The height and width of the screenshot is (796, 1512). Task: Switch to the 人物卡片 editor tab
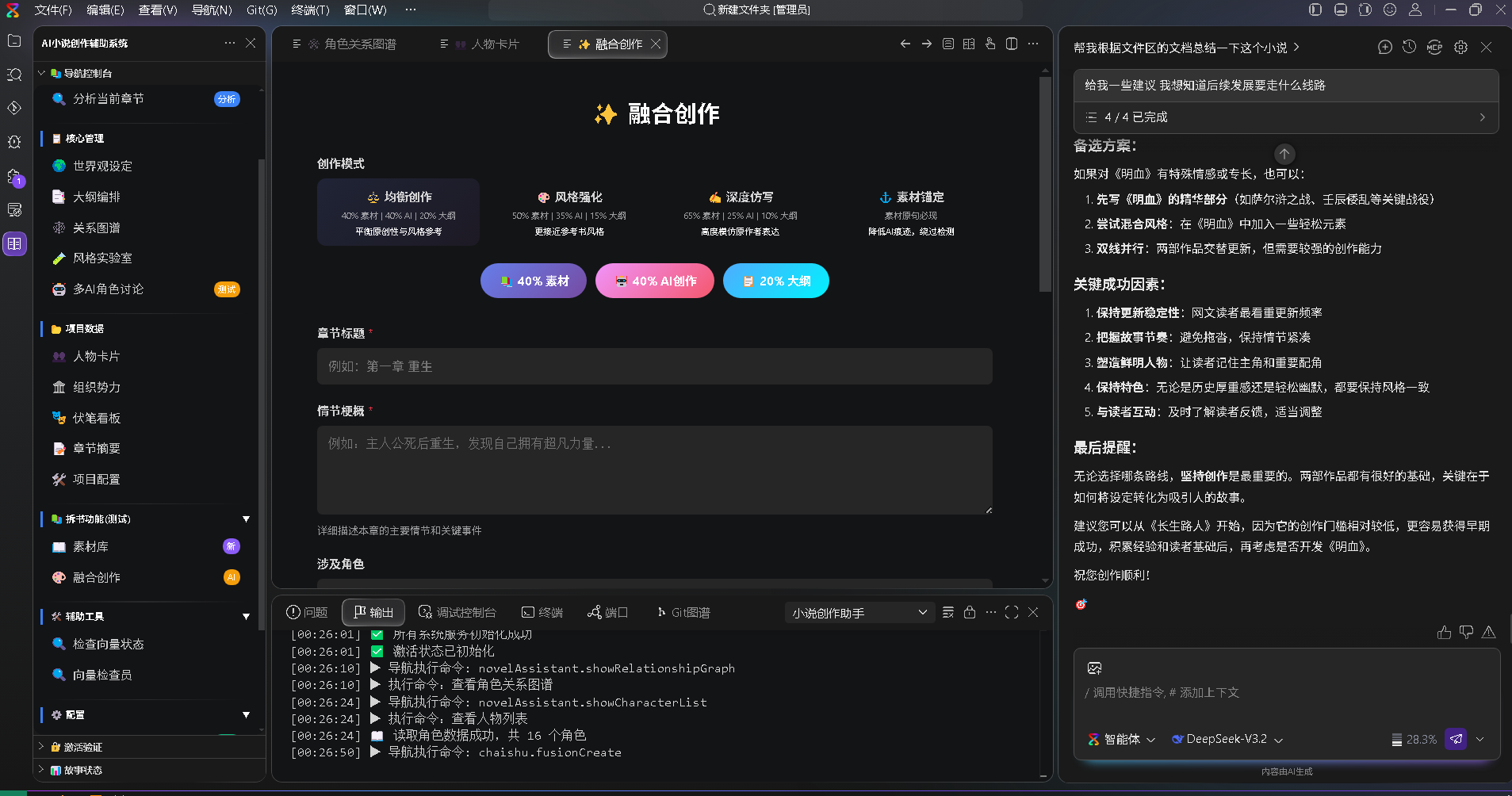[x=480, y=44]
